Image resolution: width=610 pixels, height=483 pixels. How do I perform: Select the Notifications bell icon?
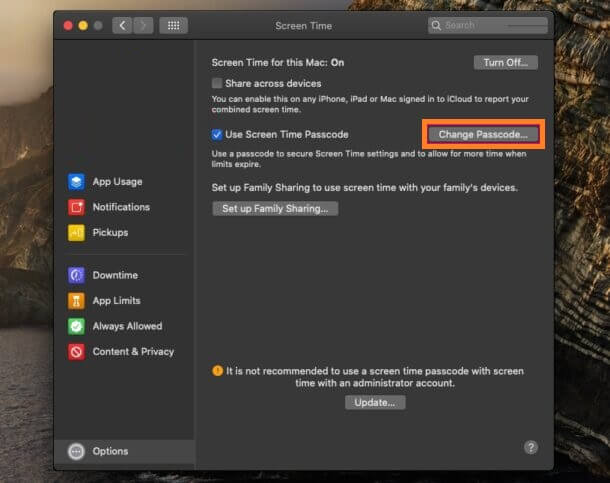[76, 207]
